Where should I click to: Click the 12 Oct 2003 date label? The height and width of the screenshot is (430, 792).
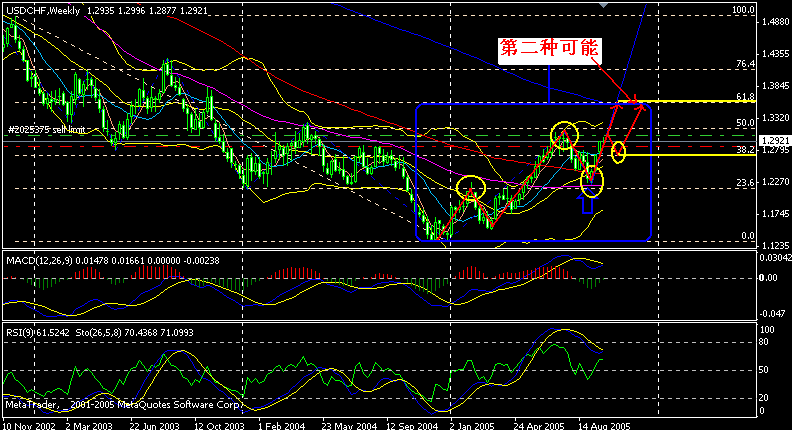219,425
